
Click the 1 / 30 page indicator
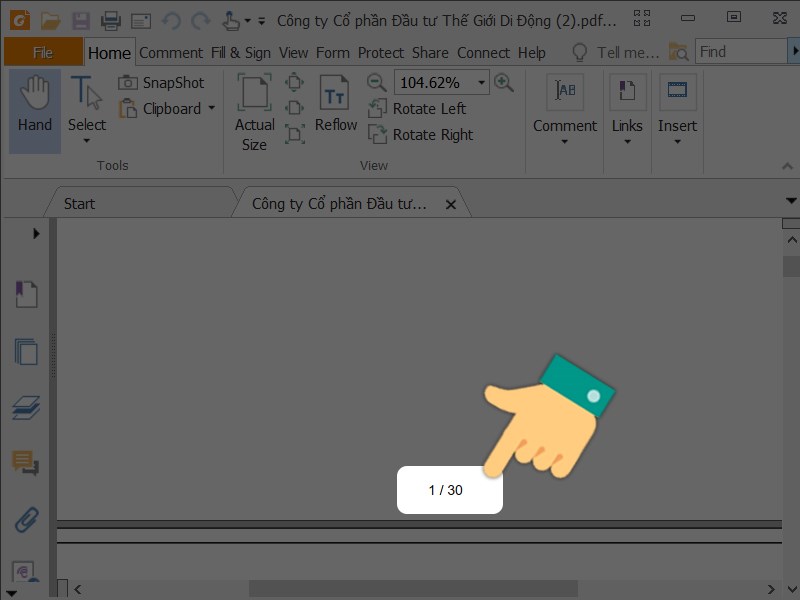(x=446, y=490)
